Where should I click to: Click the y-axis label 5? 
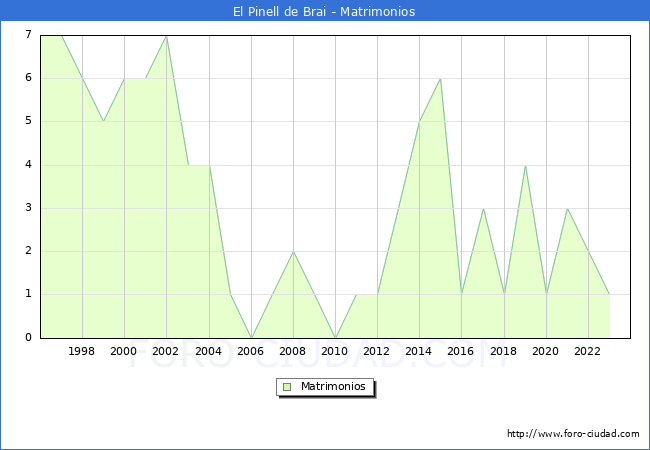tap(29, 121)
